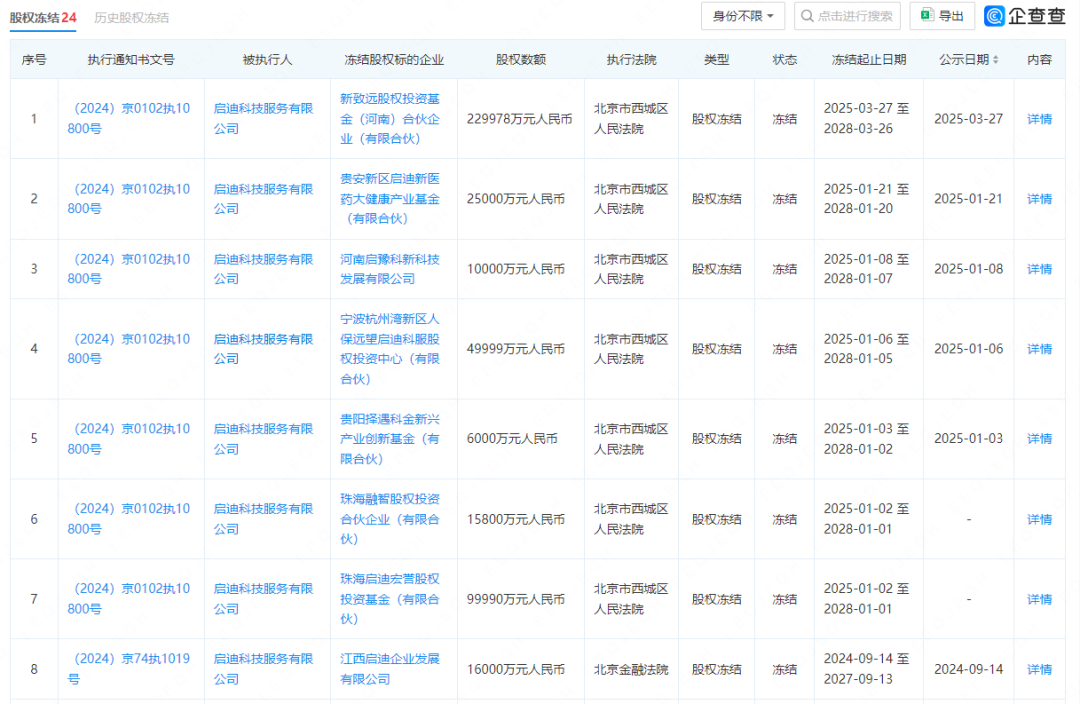Screen dimensions: 1080x704
Task: Open 详情 for row 3 河南启豫科新科技
Action: 1039,269
